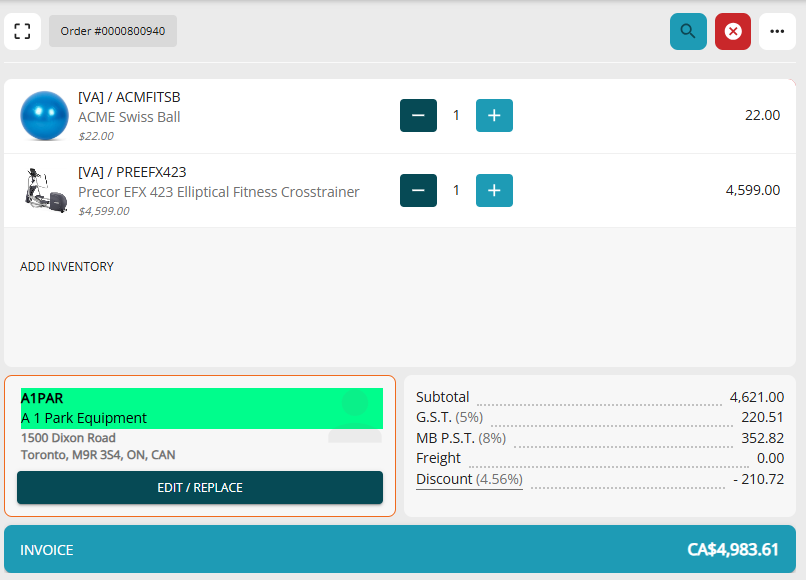Increase Precor EFX 423 quantity
This screenshot has width=806, height=580.
[x=494, y=190]
